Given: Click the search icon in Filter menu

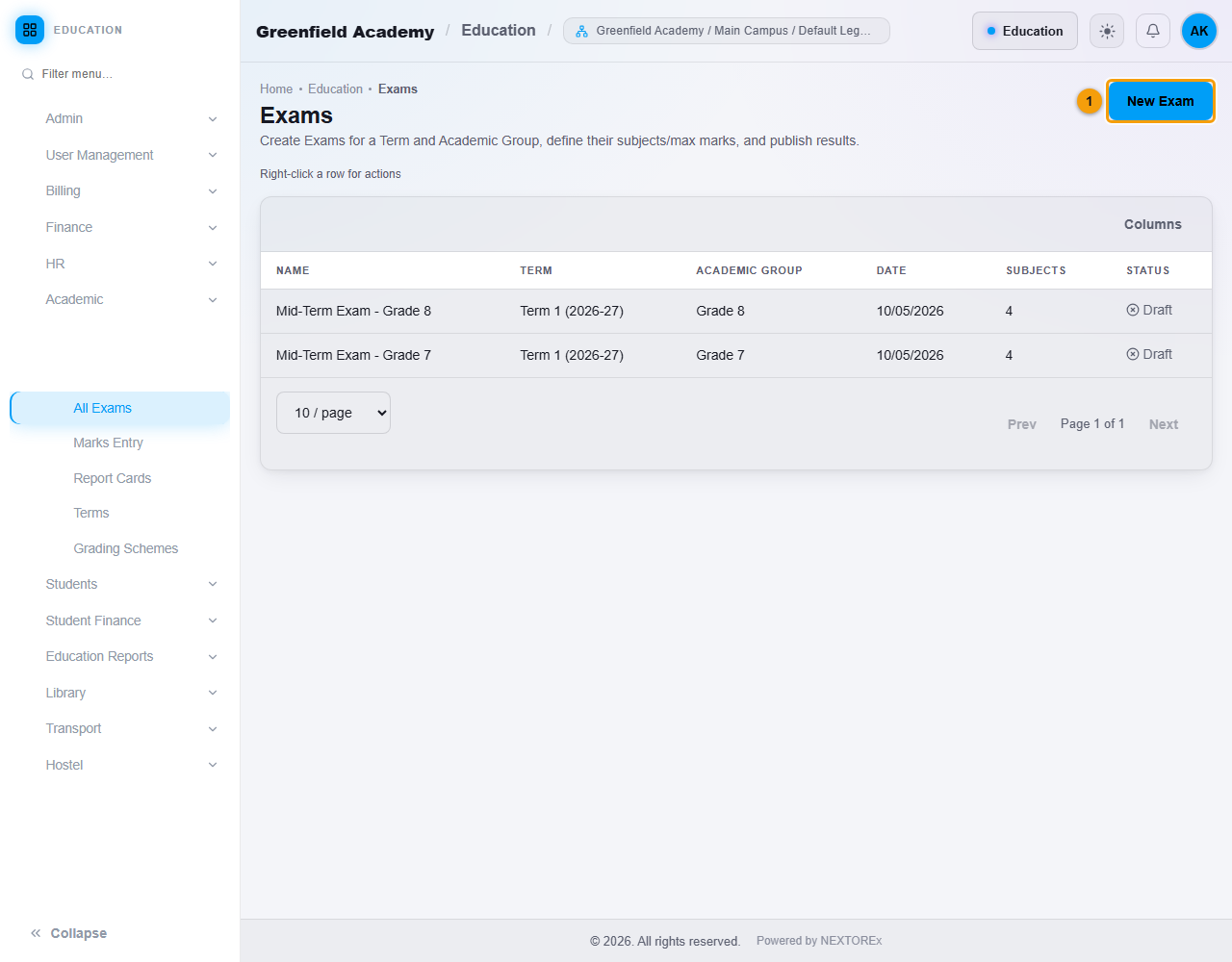Looking at the screenshot, I should [x=28, y=74].
